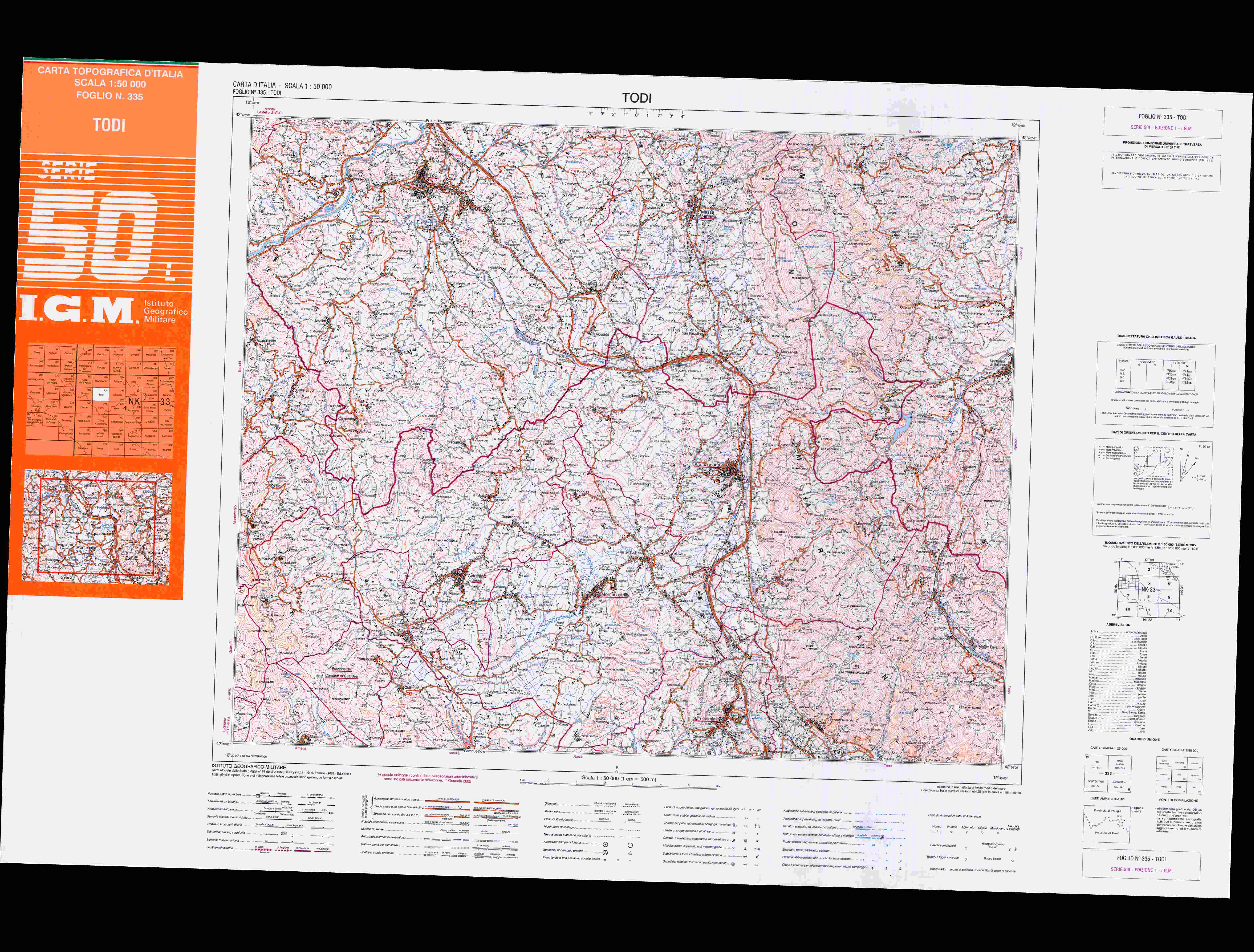Click 'FOGLIO N. 335' on the orange cover
Viewport: 1254px width, 952px height.
coord(110,96)
